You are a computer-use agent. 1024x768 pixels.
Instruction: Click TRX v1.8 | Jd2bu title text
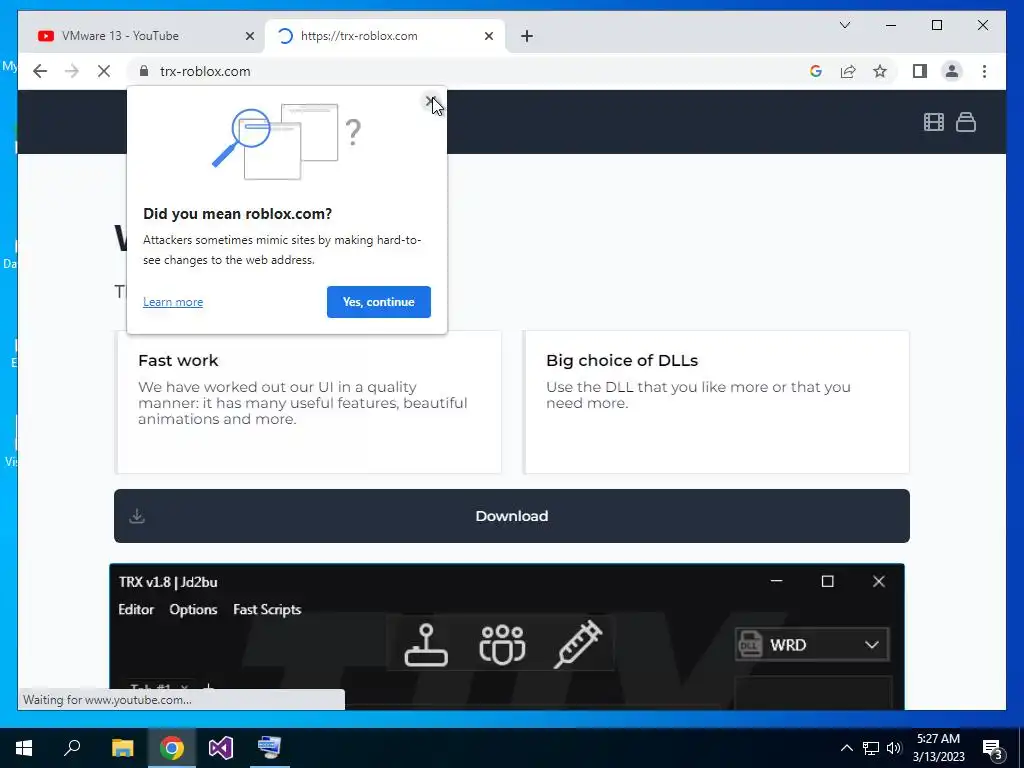click(168, 582)
